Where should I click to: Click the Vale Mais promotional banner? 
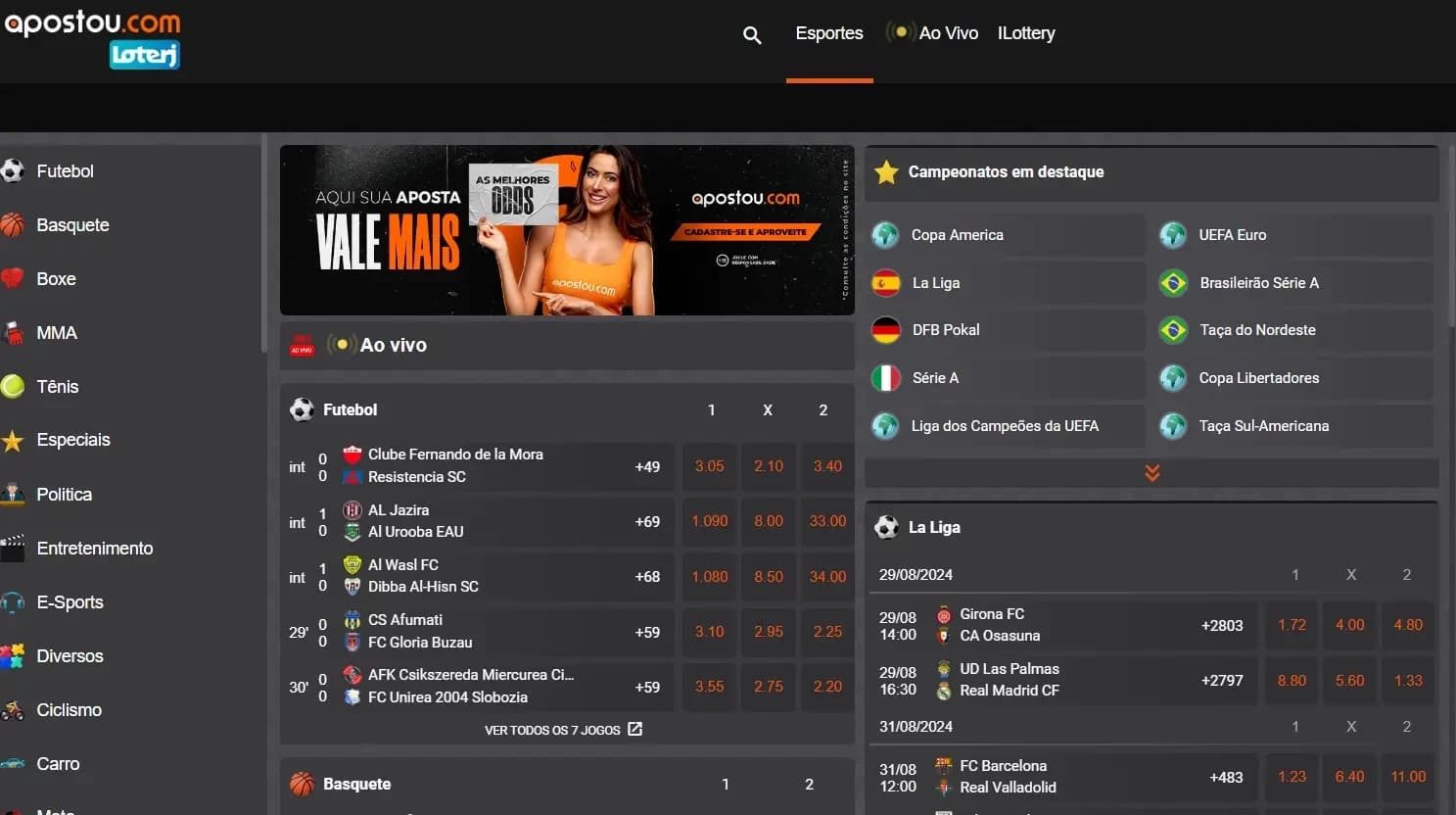[567, 230]
